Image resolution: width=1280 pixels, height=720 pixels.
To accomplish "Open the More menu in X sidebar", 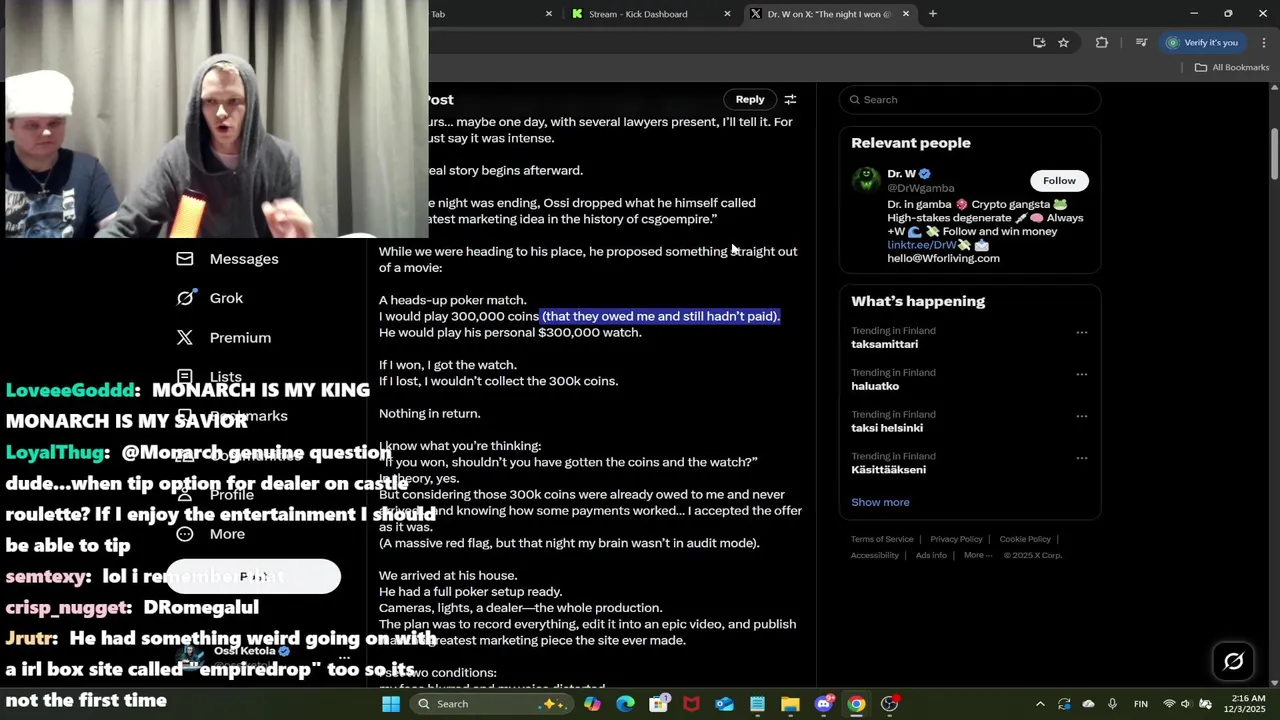I will click(211, 534).
